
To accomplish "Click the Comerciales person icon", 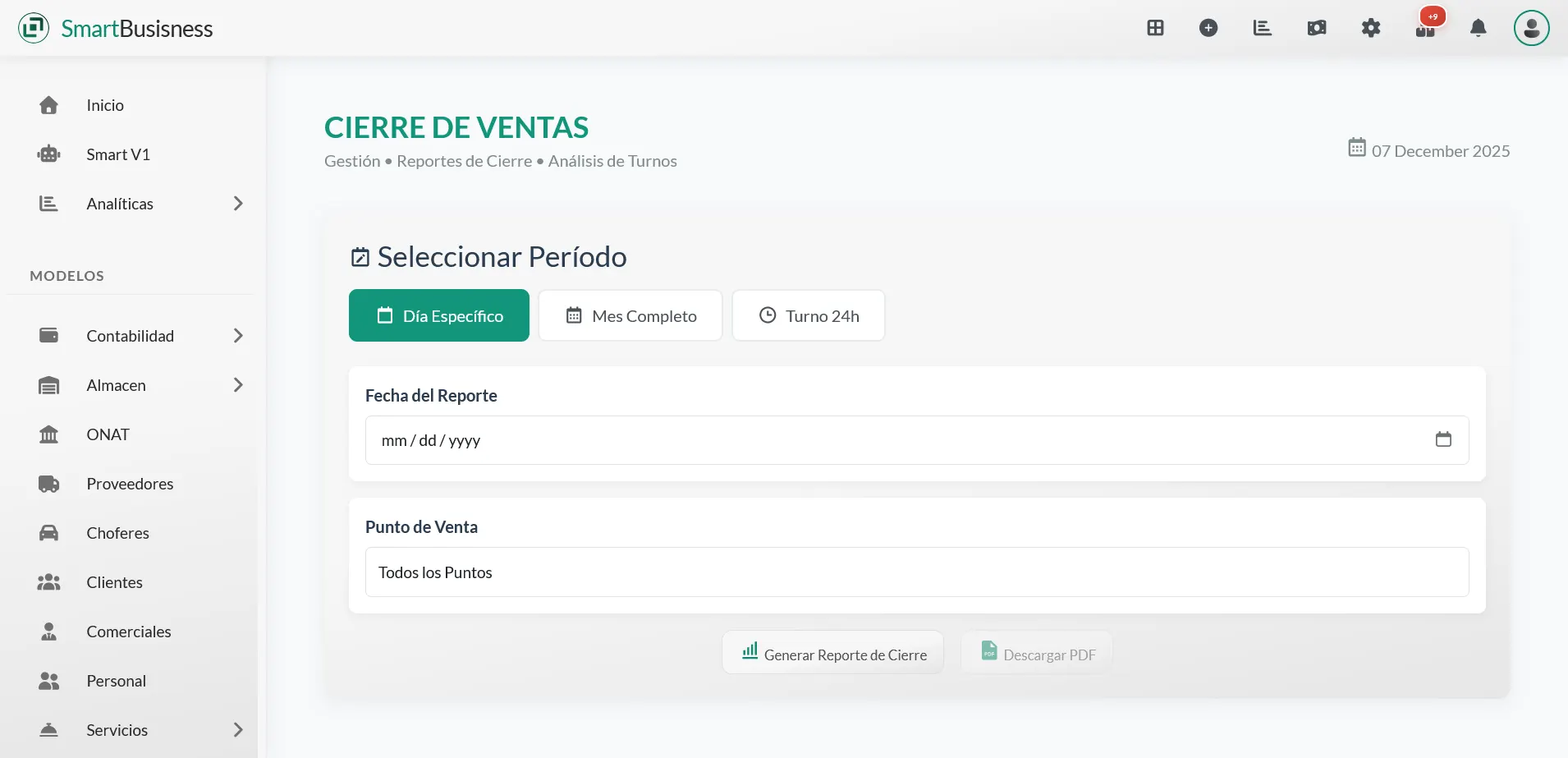I will click(49, 632).
